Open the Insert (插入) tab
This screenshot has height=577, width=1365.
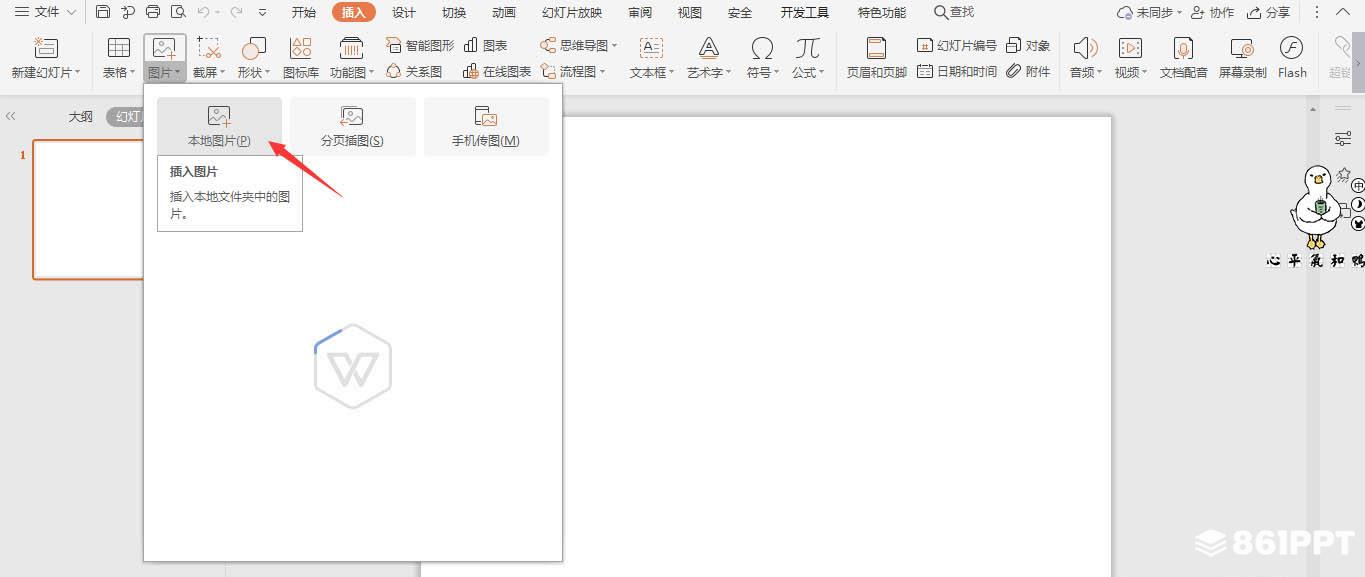(354, 12)
